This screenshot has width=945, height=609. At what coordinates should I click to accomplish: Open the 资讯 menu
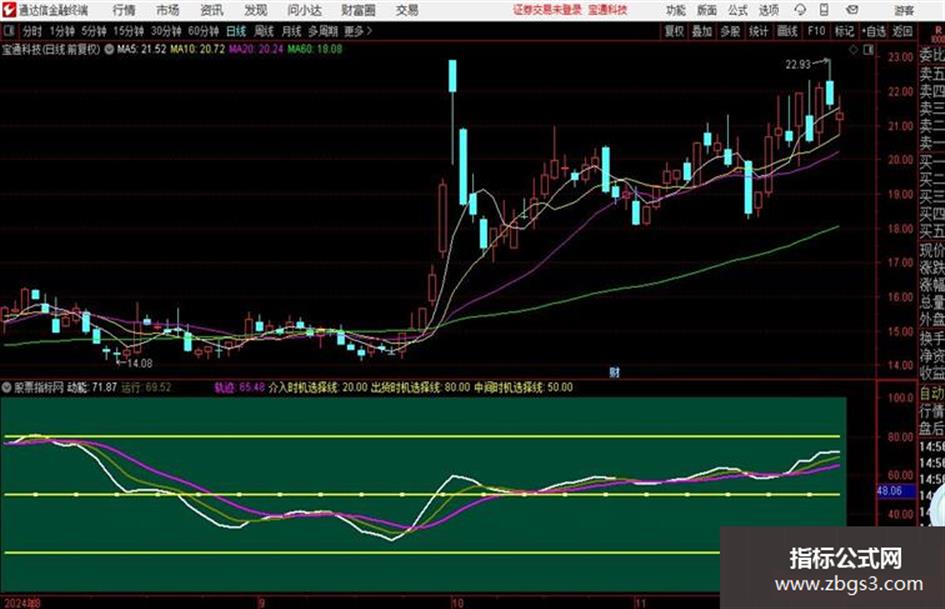[212, 10]
